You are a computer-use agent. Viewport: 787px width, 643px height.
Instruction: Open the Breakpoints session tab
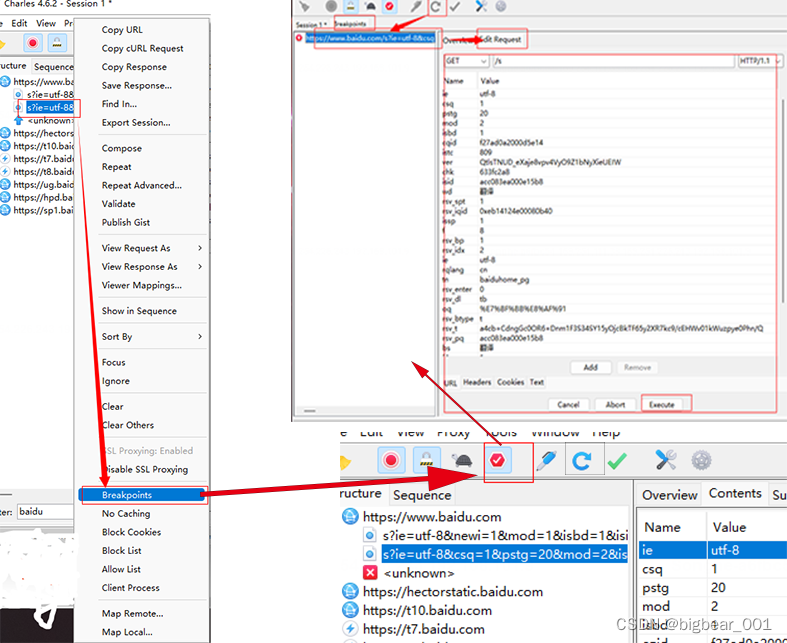coord(351,24)
